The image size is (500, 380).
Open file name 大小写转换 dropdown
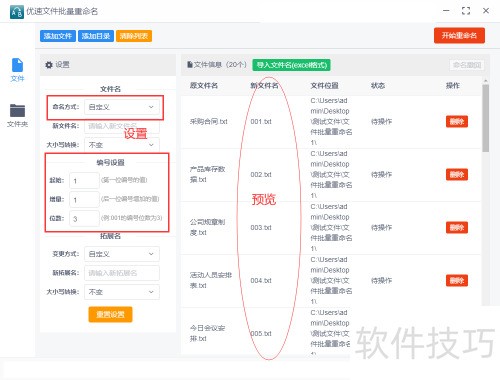point(122,145)
